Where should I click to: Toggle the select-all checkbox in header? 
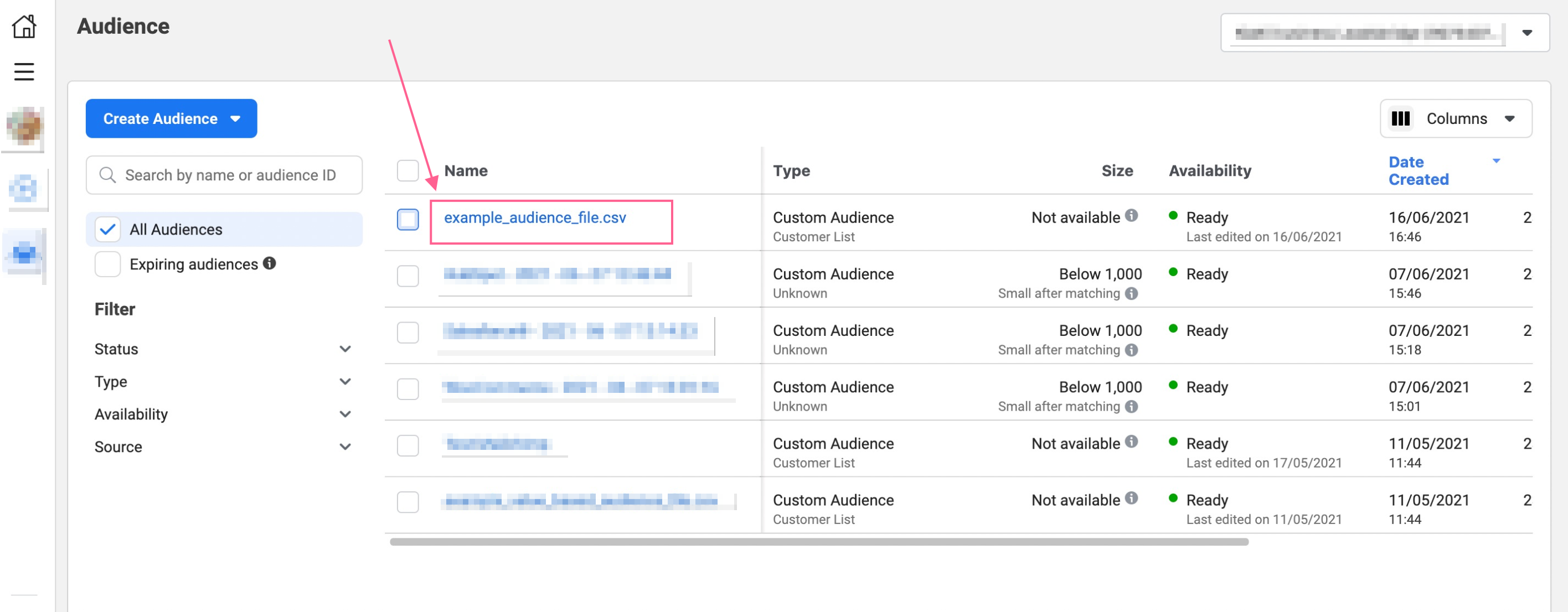coord(408,171)
